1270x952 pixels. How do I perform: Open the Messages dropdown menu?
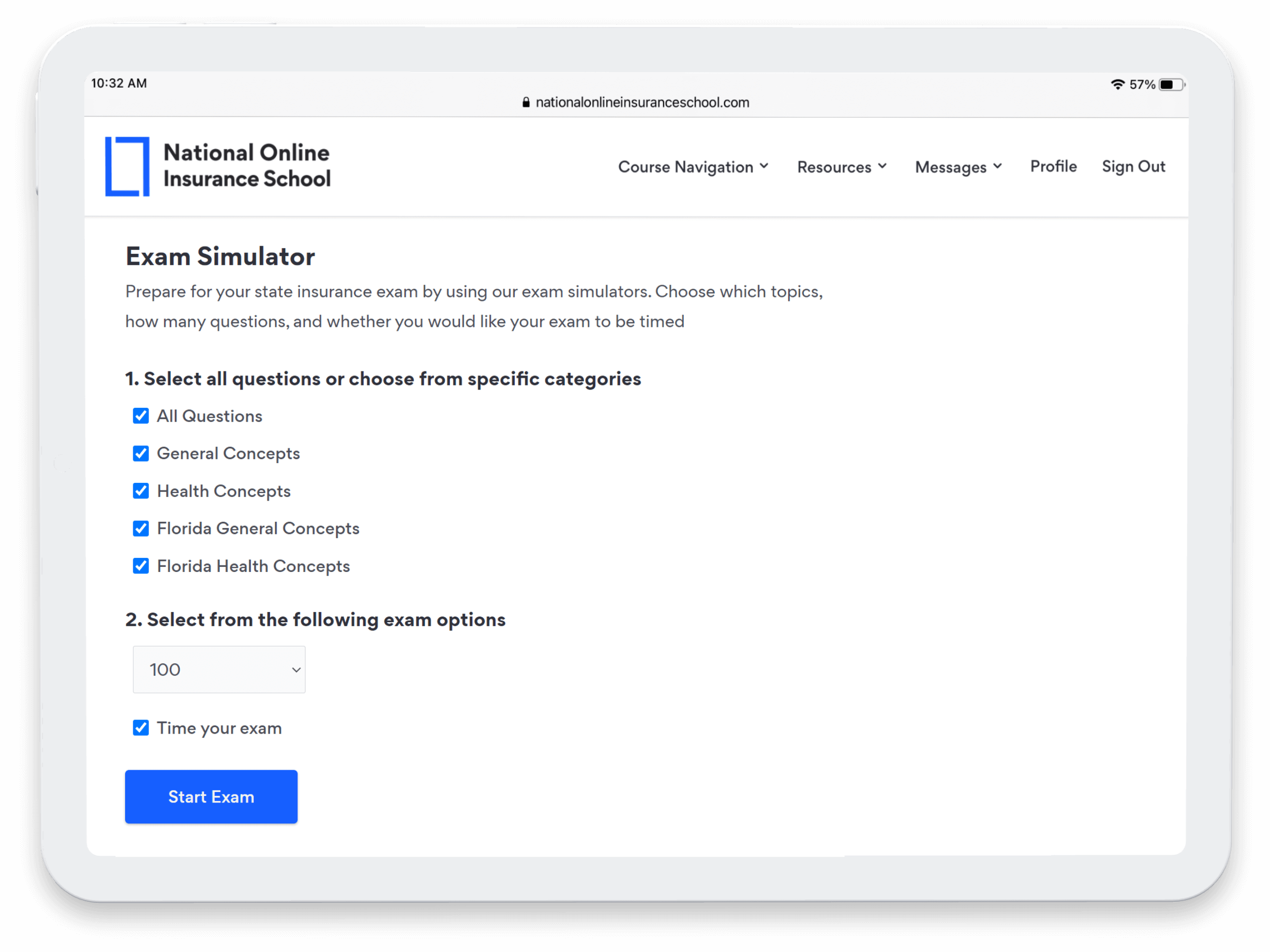click(x=958, y=166)
